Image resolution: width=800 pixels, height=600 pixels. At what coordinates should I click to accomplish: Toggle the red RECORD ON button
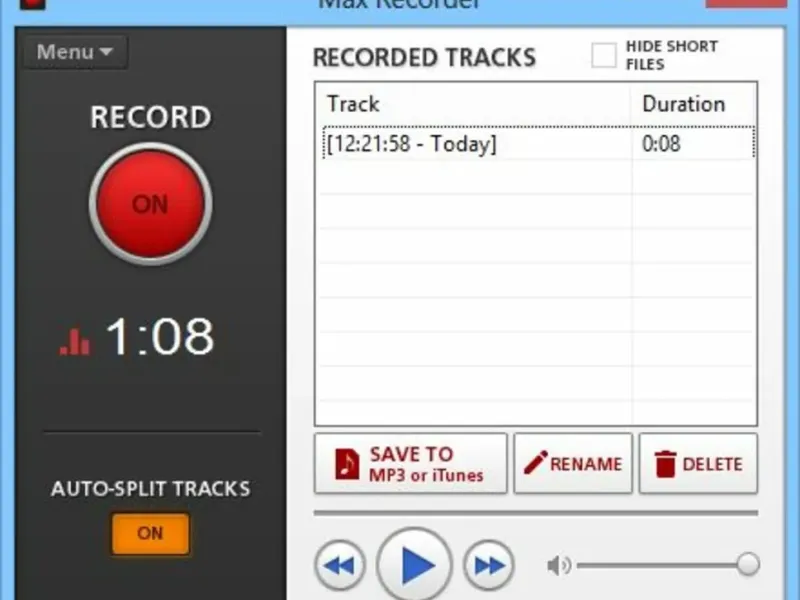point(151,204)
